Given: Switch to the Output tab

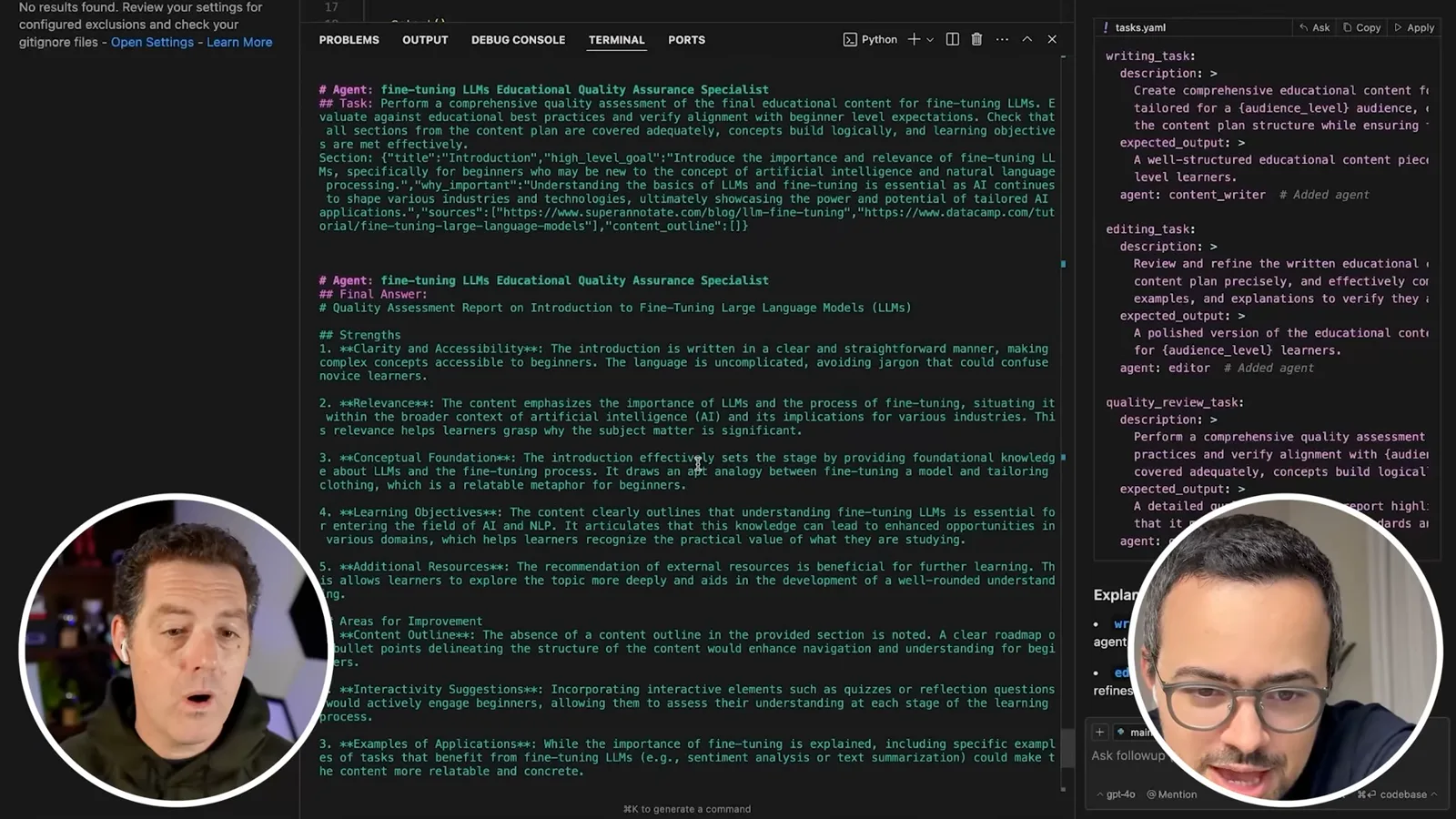Looking at the screenshot, I should pyautogui.click(x=425, y=40).
